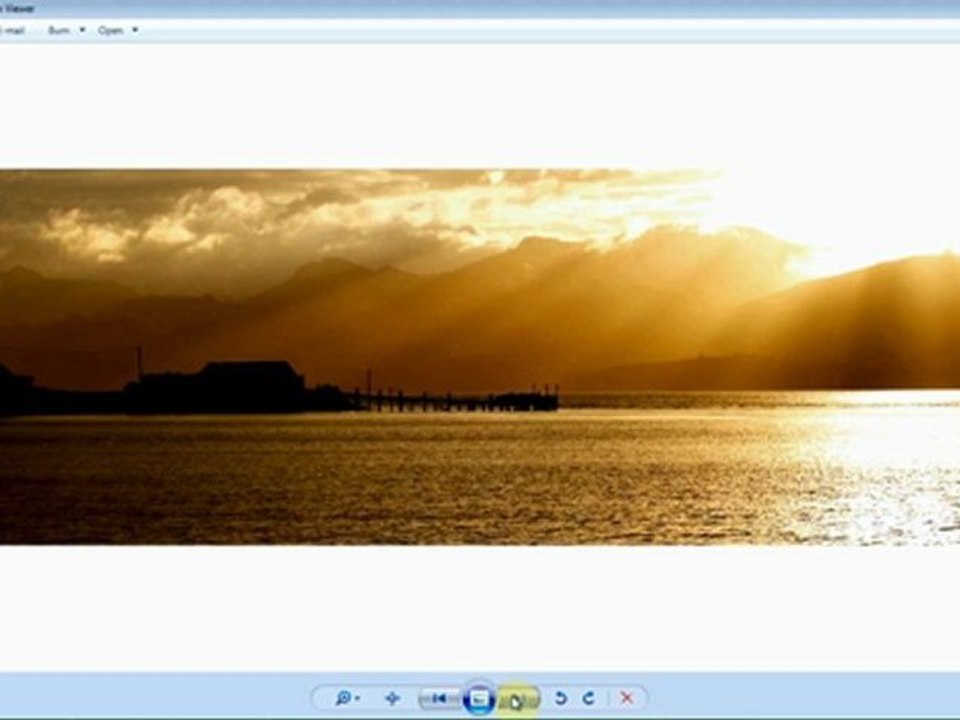Click the sunset landscape photo
Viewport: 960px width, 720px height.
(480, 357)
